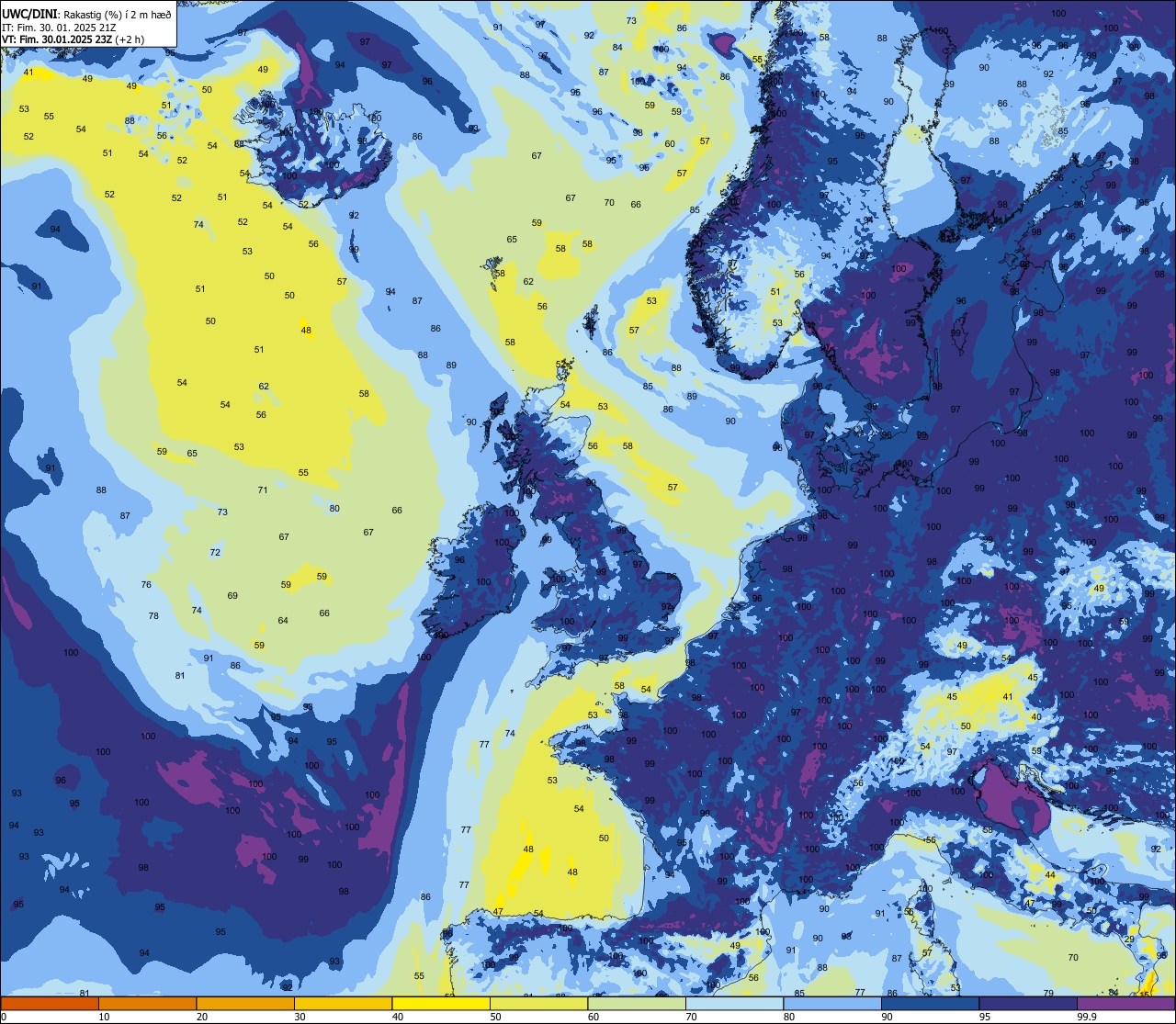Click the light blue 70–80 legend swatch
Image resolution: width=1176 pixels, height=1024 pixels.
(734, 1003)
